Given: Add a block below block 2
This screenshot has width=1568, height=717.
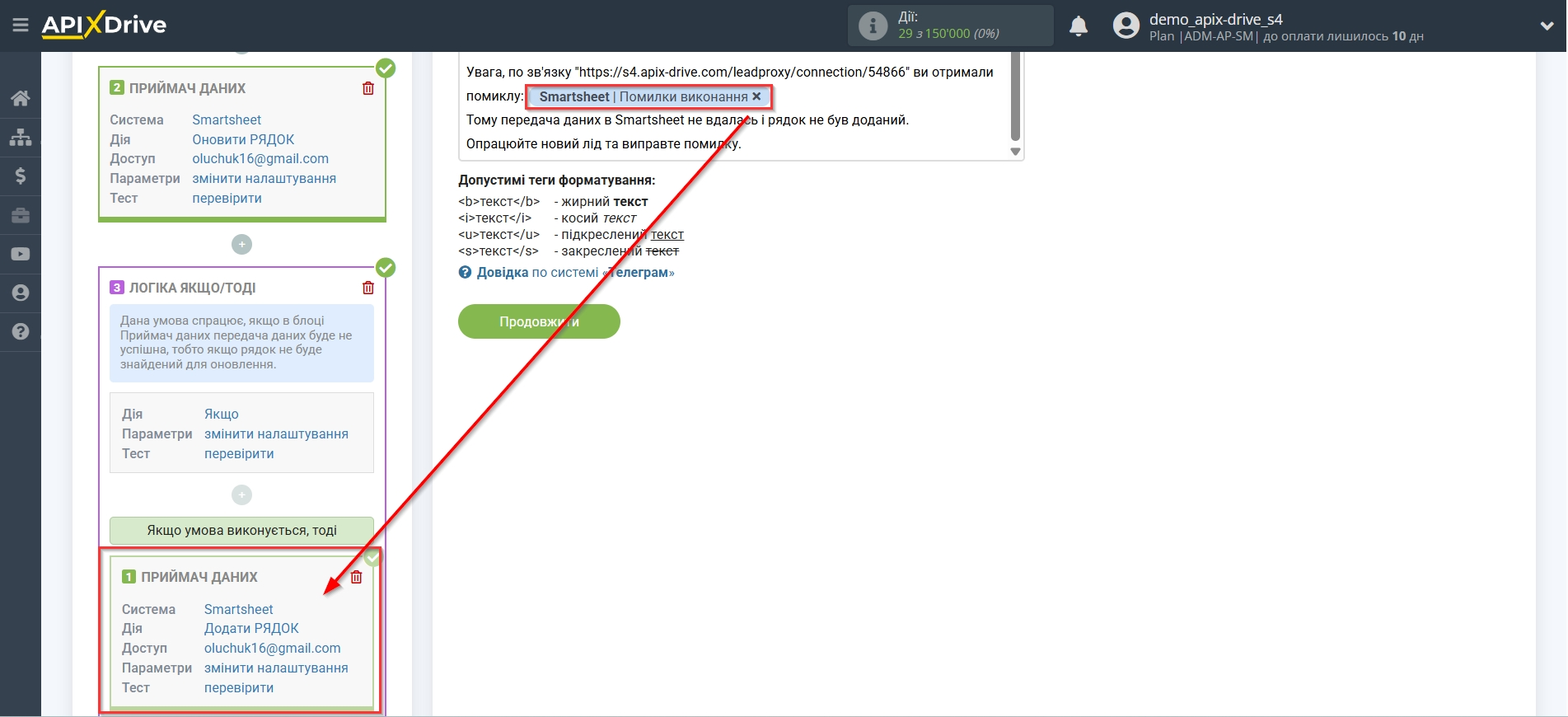Looking at the screenshot, I should coord(241,245).
